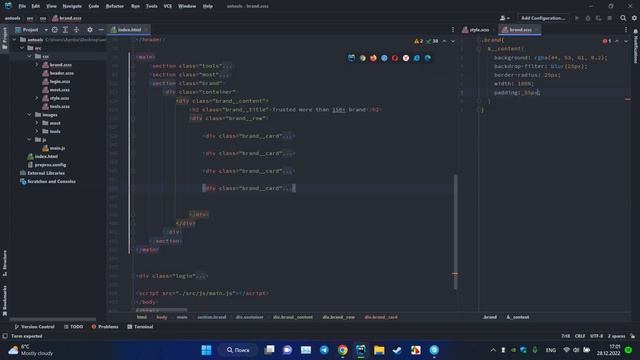Viewport: 640px width, 360px height.
Task: Open VCS menu
Action: [x=168, y=6]
